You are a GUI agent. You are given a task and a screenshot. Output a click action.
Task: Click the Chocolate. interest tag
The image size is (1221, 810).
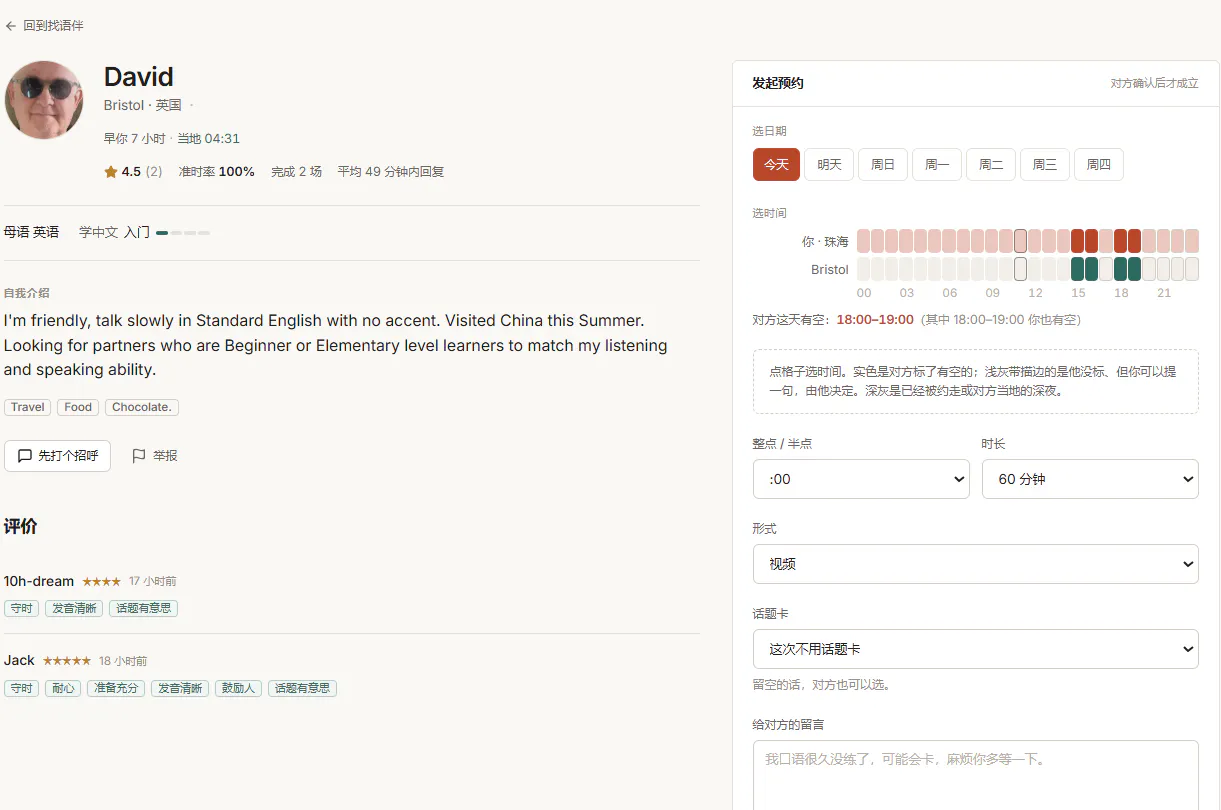coord(142,407)
